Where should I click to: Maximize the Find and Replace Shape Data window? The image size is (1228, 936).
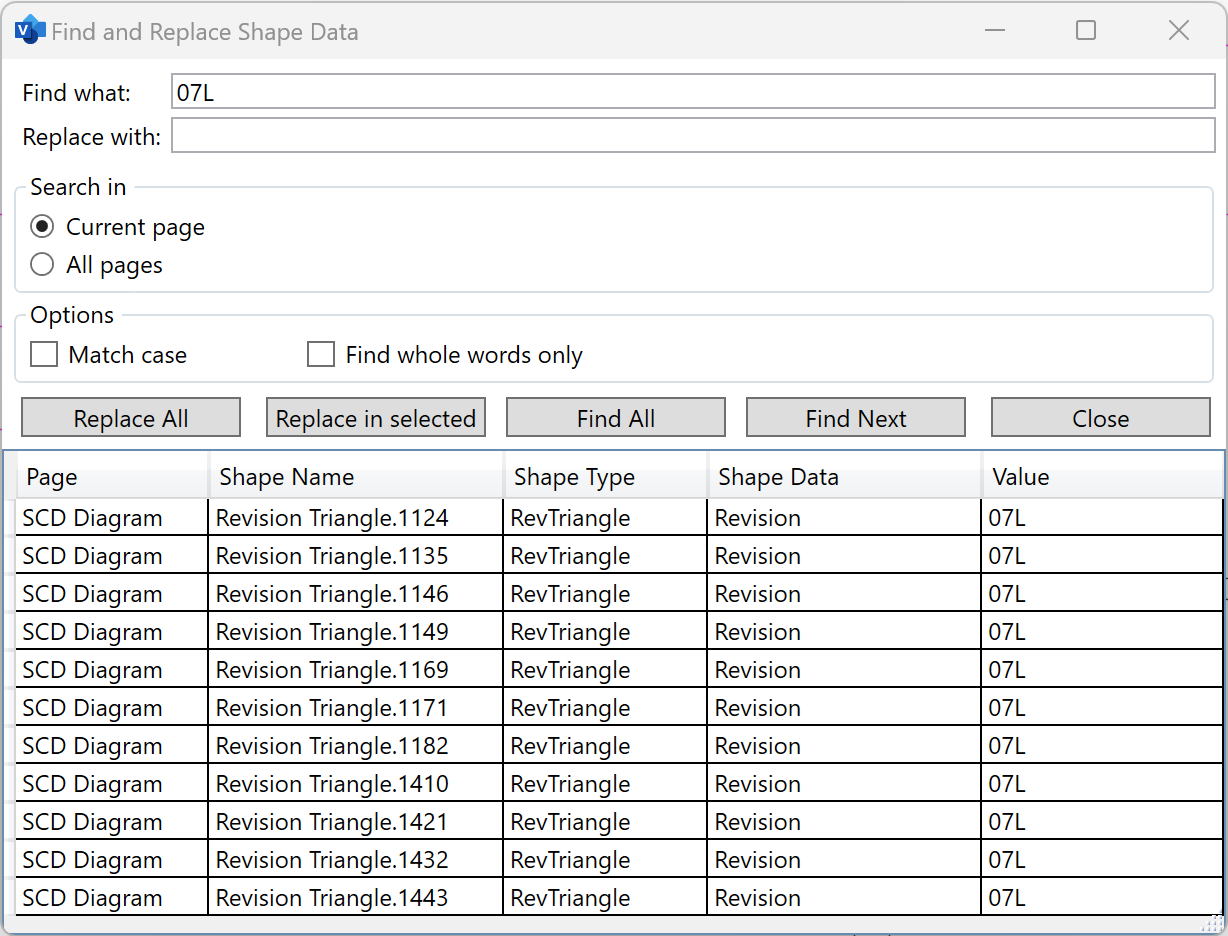click(1086, 31)
